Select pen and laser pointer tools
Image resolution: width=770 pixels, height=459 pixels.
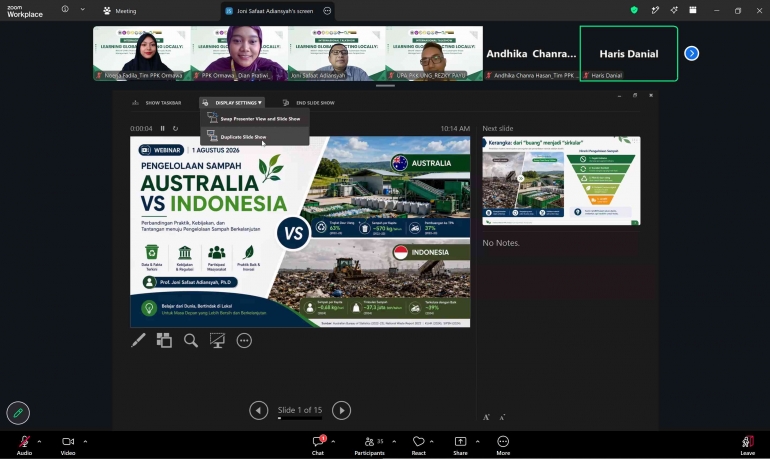(x=138, y=340)
